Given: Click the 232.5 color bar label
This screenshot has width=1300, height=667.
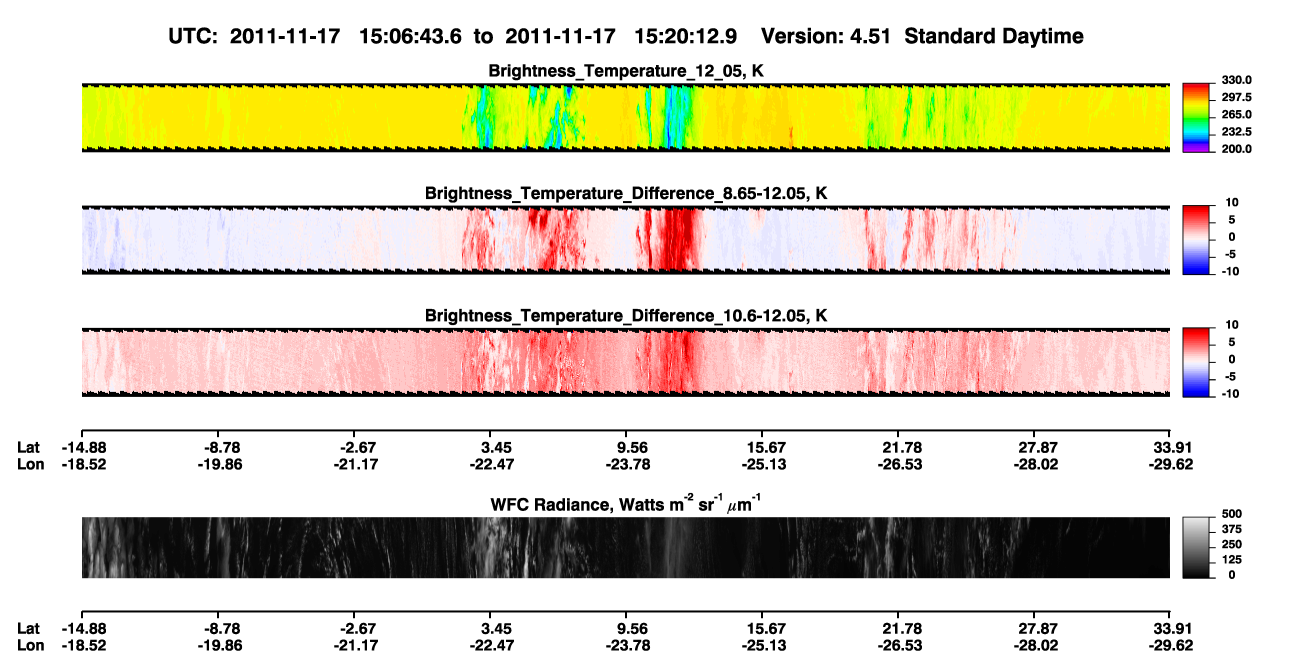Looking at the screenshot, I should coord(1236,132).
